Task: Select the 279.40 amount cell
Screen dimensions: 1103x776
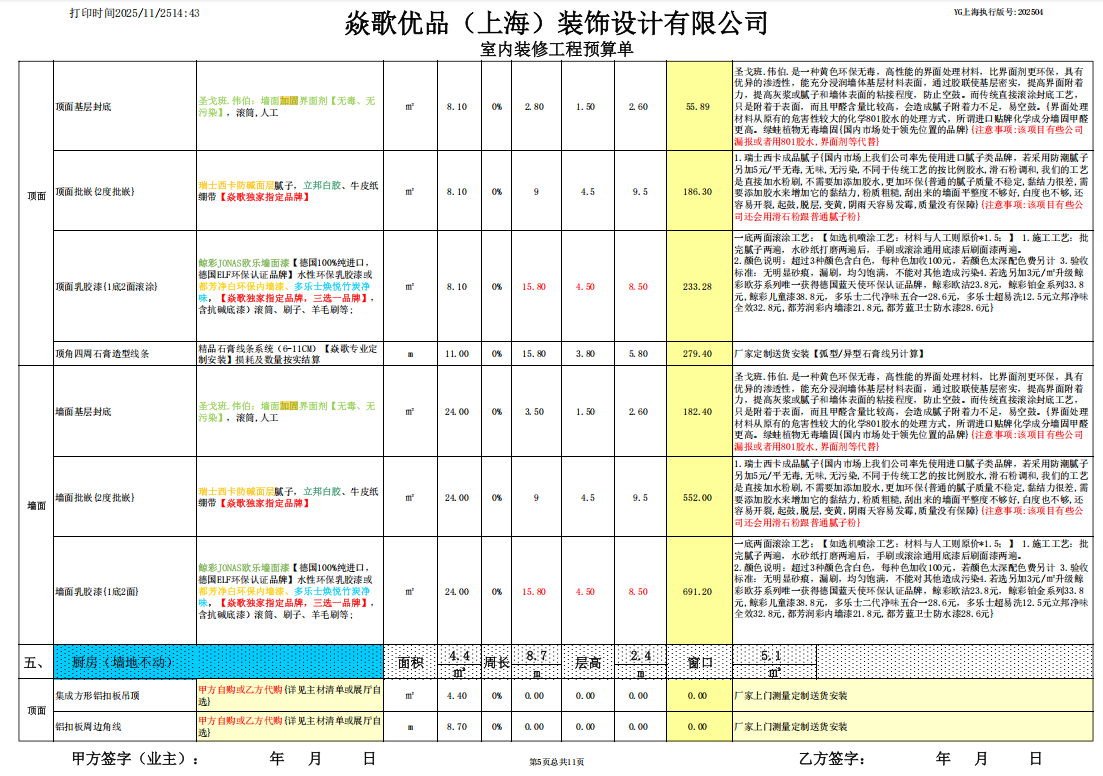Action: tap(698, 353)
